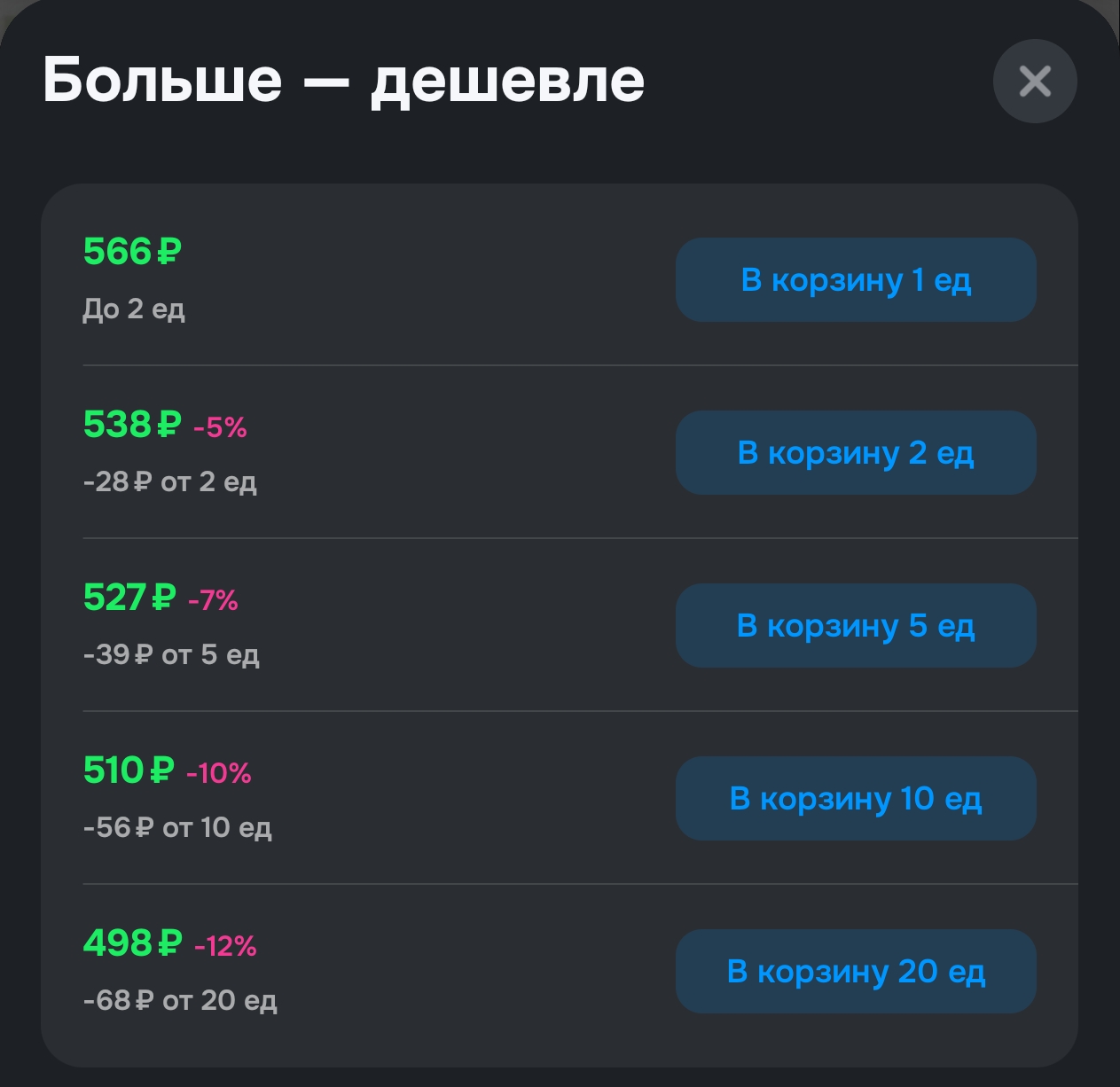Click the -5% discount badge

pos(220,428)
